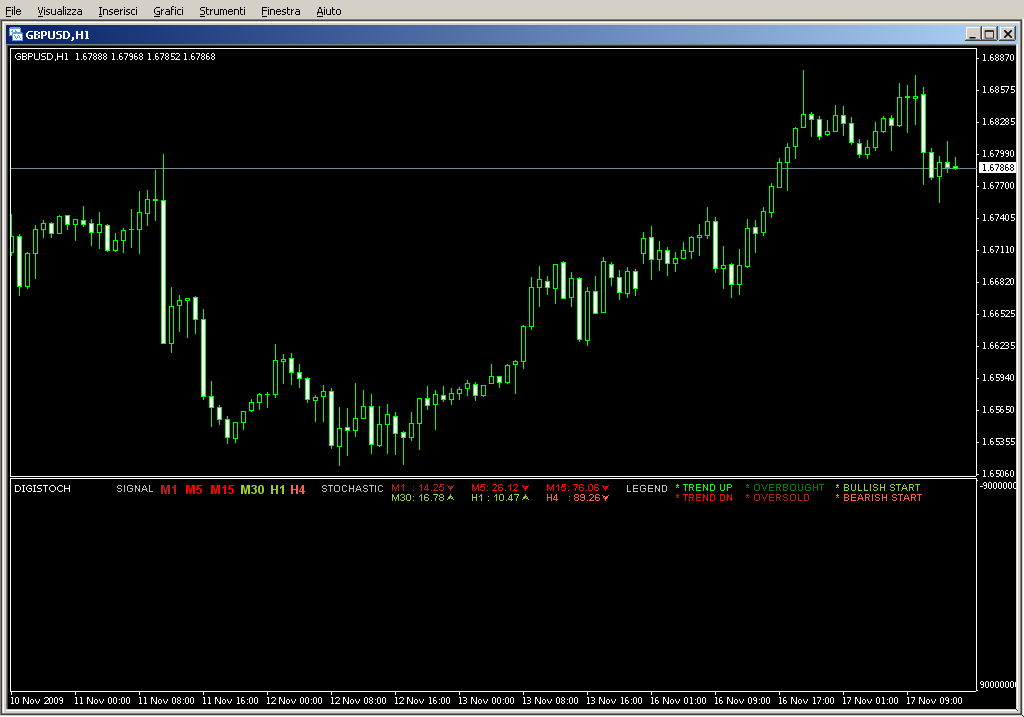Image resolution: width=1024 pixels, height=717 pixels.
Task: Click the OVERSOLD legend entry
Action: click(x=778, y=498)
